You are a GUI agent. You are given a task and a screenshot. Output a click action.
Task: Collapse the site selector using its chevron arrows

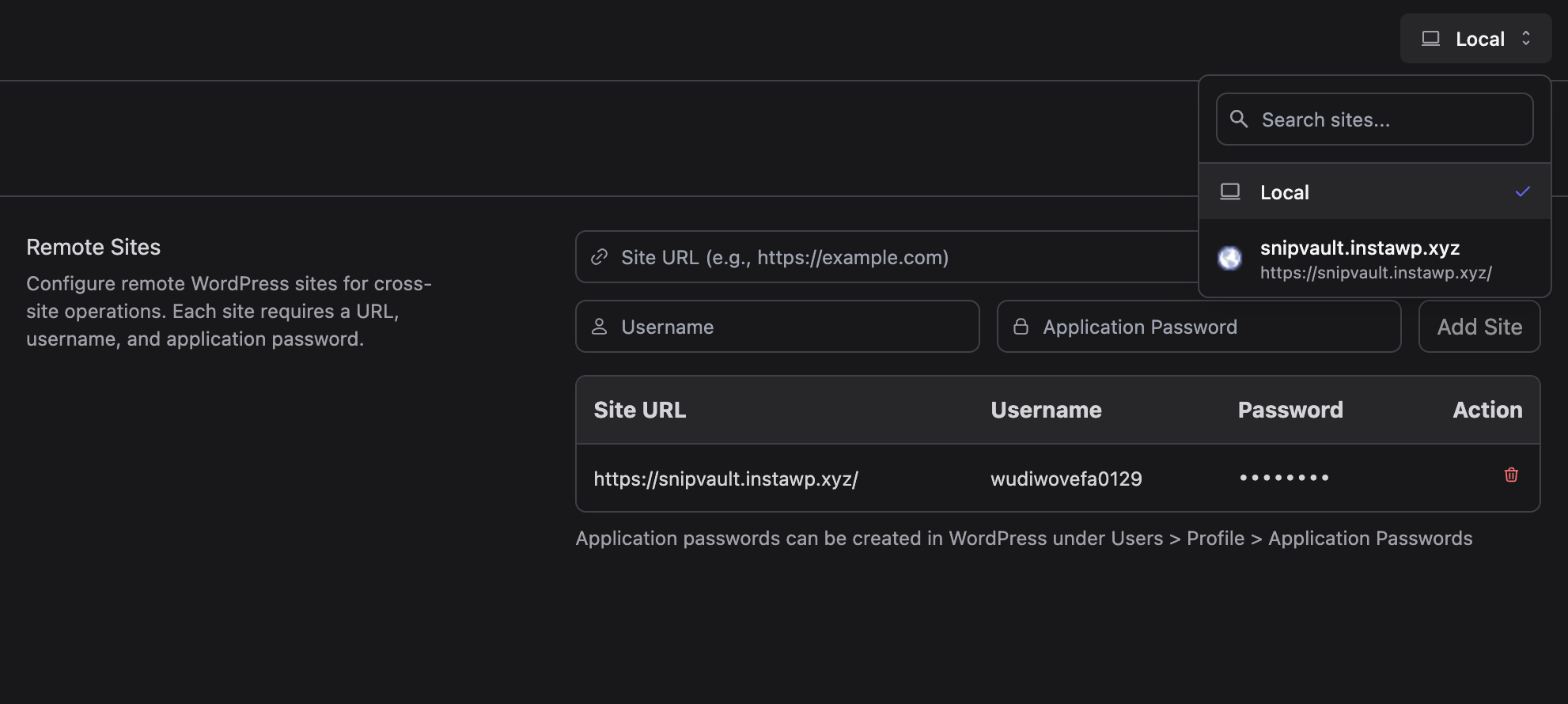tap(1526, 39)
